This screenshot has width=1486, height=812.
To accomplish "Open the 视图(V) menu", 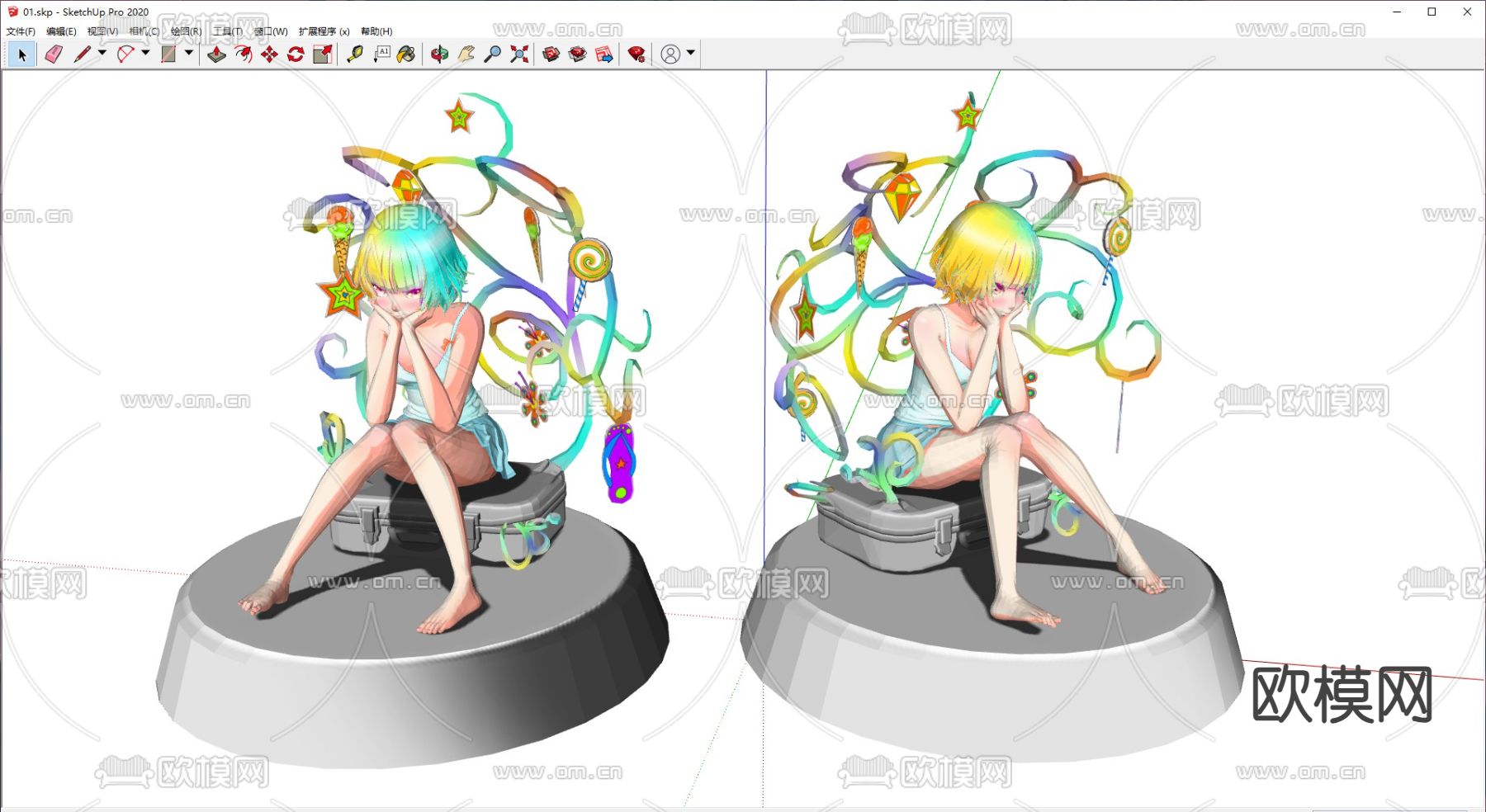I will (102, 31).
